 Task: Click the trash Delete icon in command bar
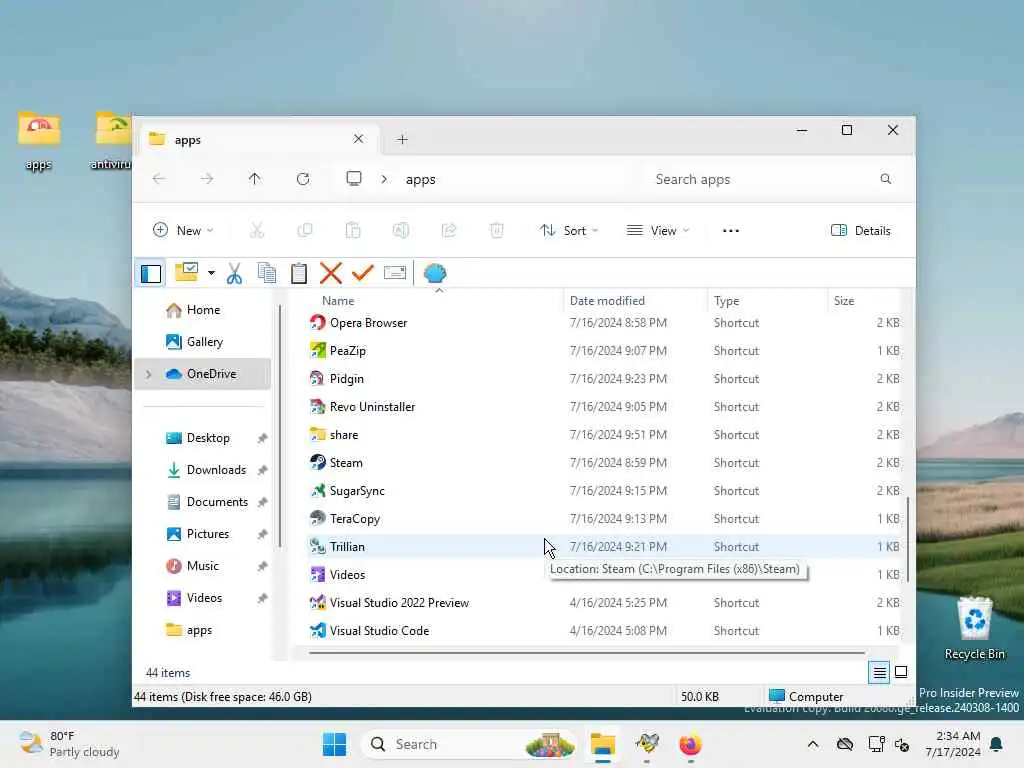pos(497,231)
